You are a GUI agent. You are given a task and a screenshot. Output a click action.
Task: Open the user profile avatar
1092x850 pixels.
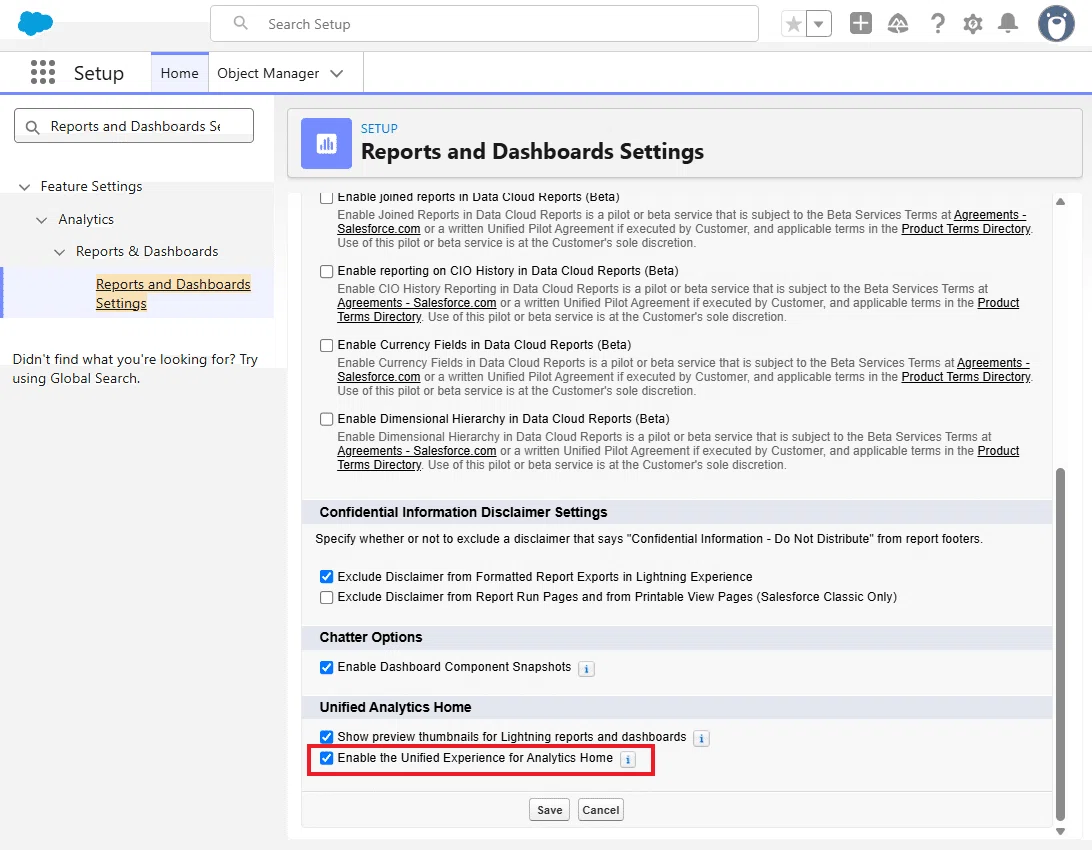[x=1056, y=24]
